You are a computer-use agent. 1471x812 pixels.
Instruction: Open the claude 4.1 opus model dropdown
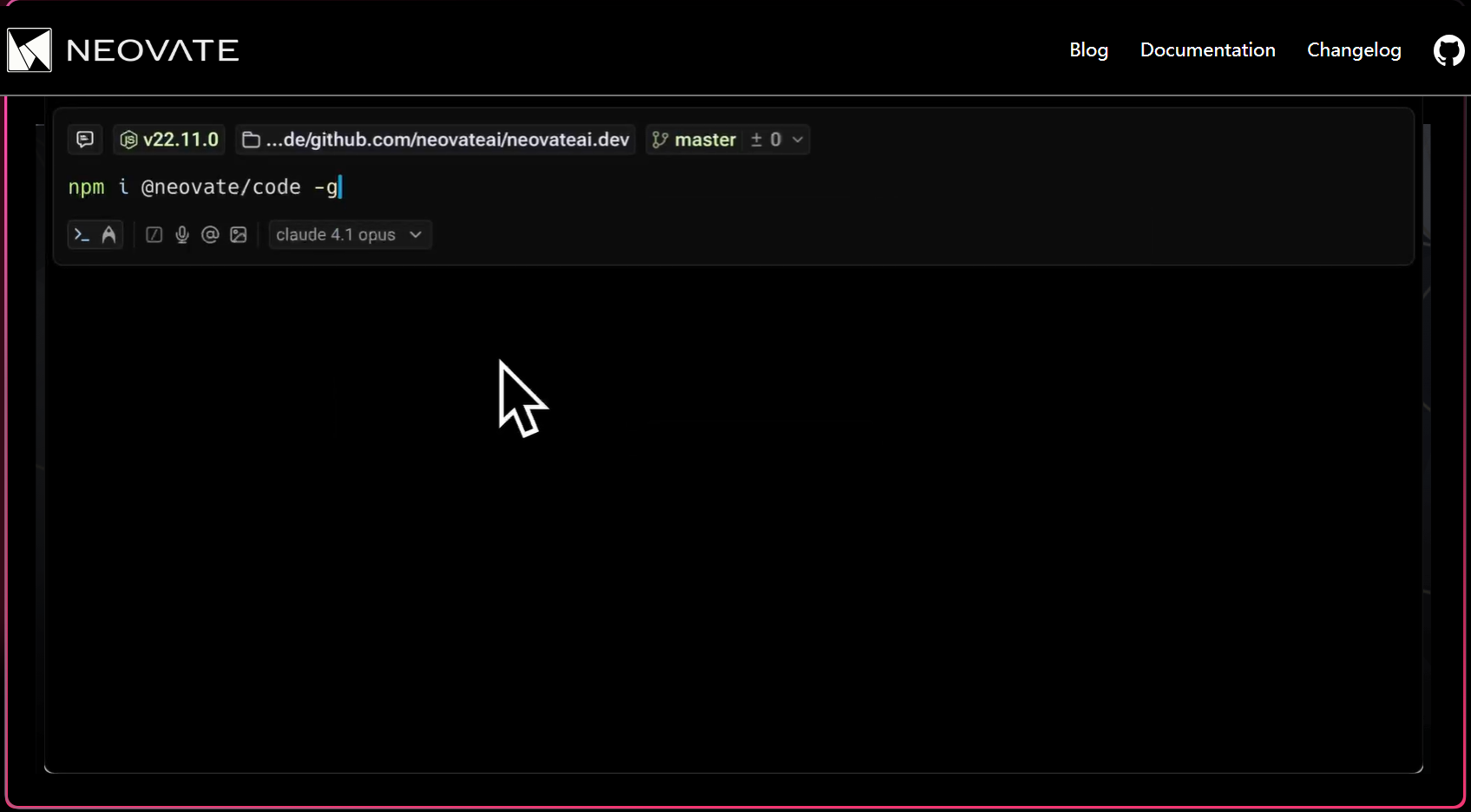(351, 235)
